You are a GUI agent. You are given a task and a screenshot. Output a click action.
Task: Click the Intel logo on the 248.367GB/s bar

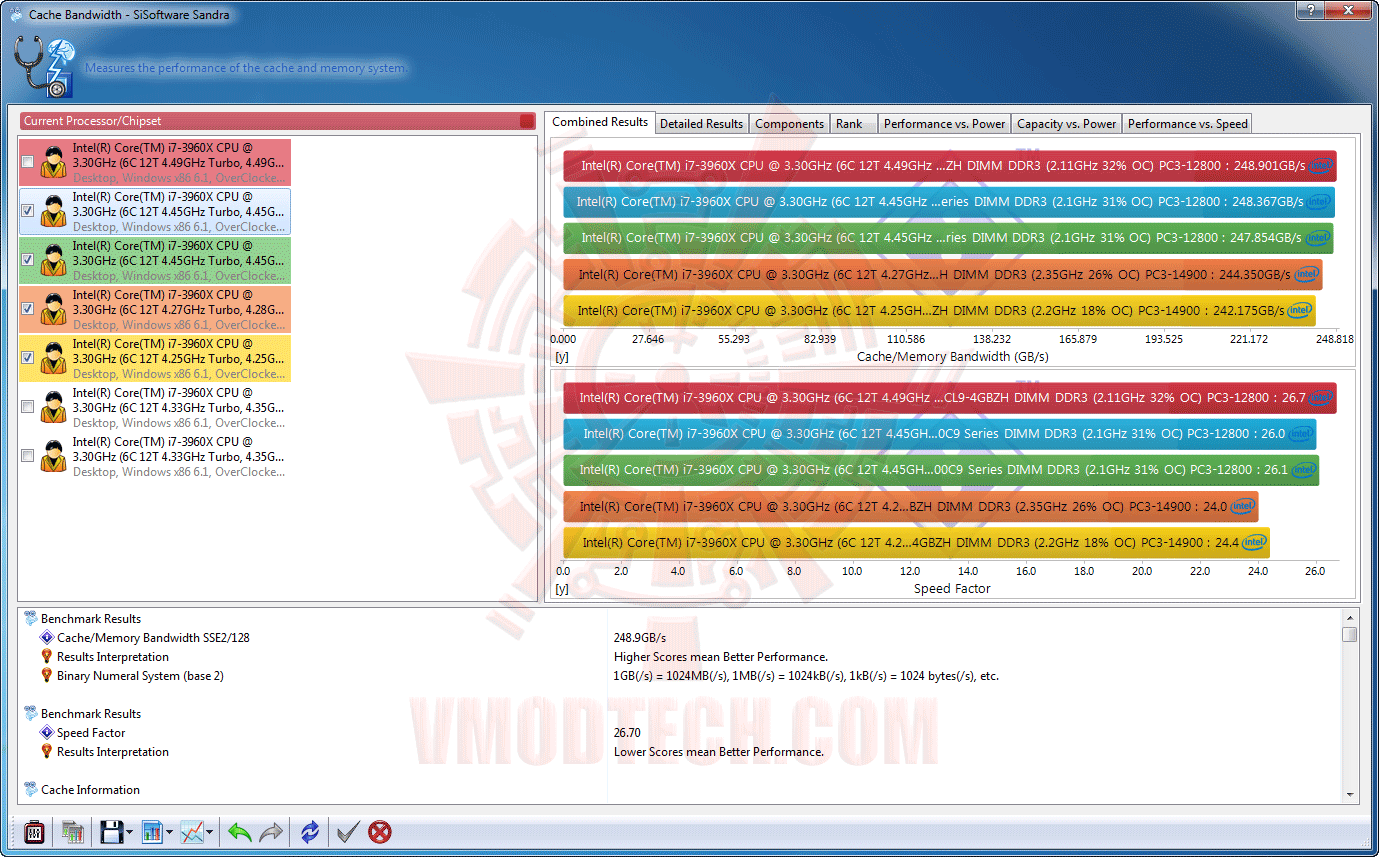(1319, 202)
